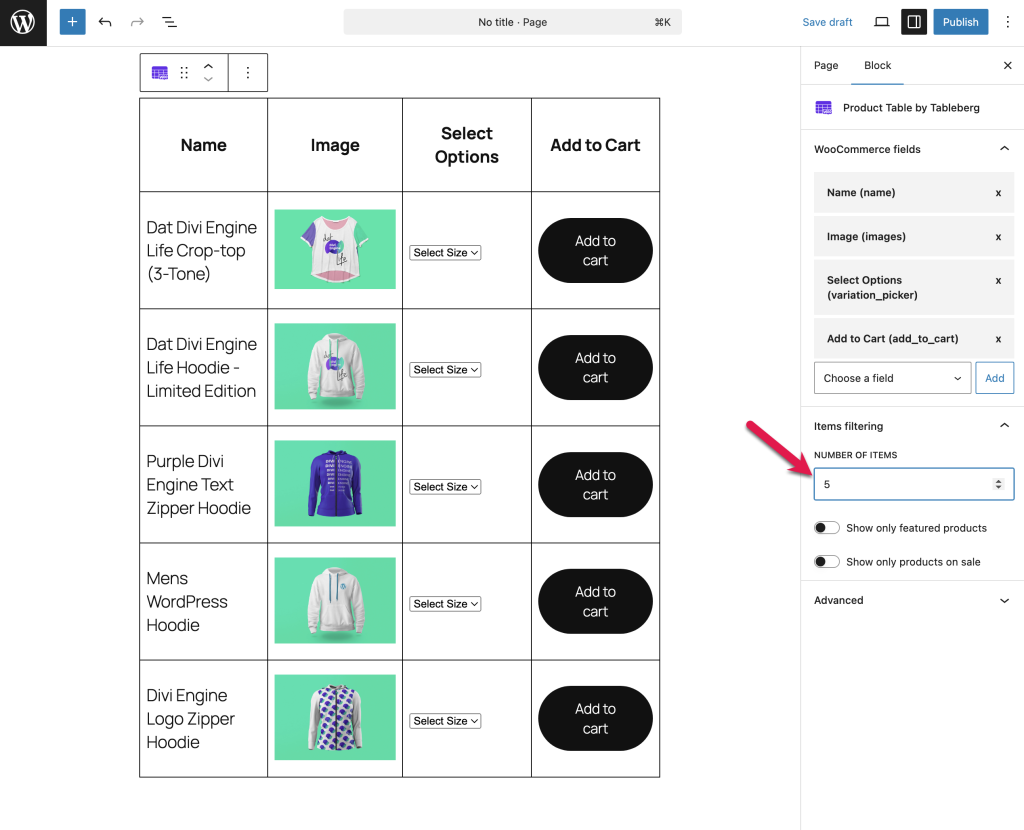
Task: Click the Publish button
Action: (960, 22)
